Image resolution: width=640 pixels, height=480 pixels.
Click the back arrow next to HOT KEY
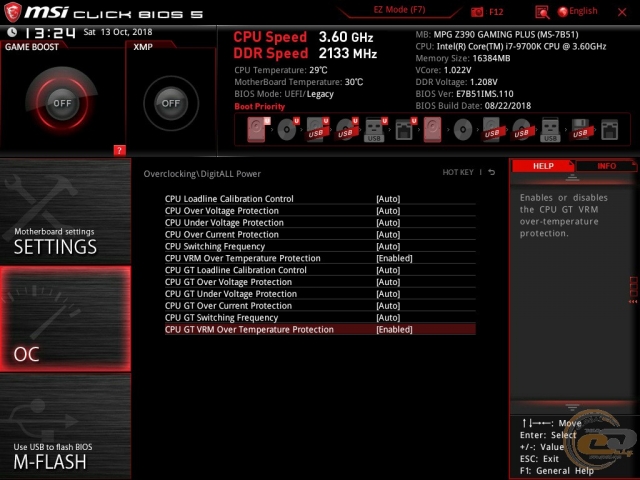(492, 172)
